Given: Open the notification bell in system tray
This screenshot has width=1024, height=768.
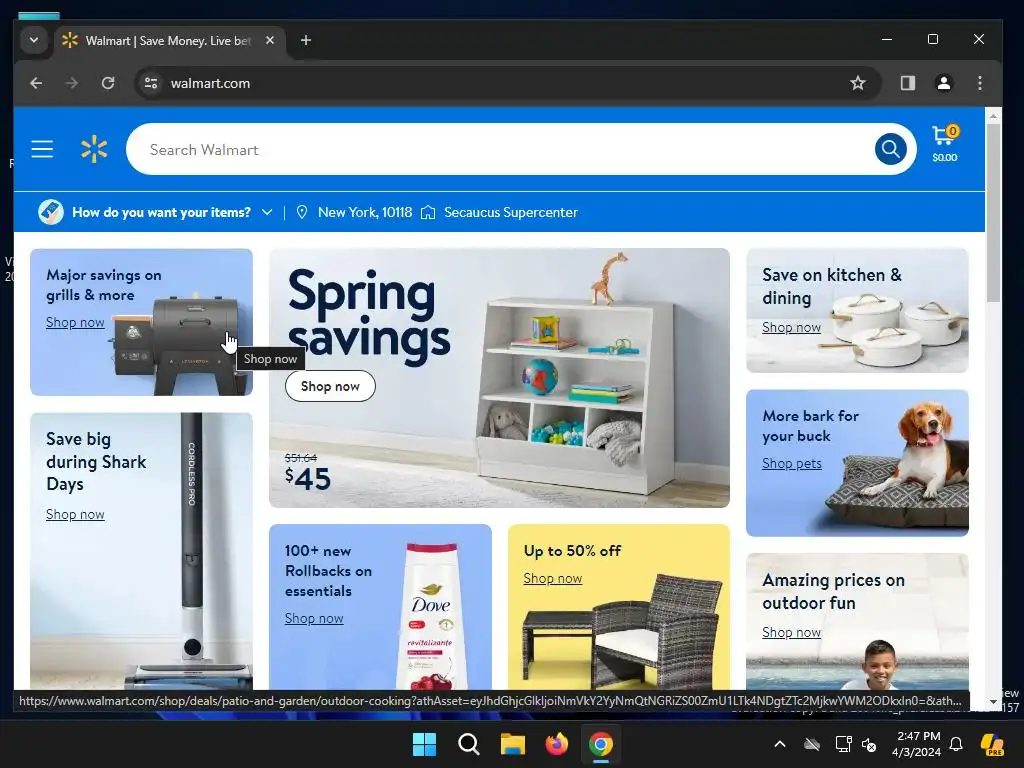Looking at the screenshot, I should pyautogui.click(x=956, y=744).
